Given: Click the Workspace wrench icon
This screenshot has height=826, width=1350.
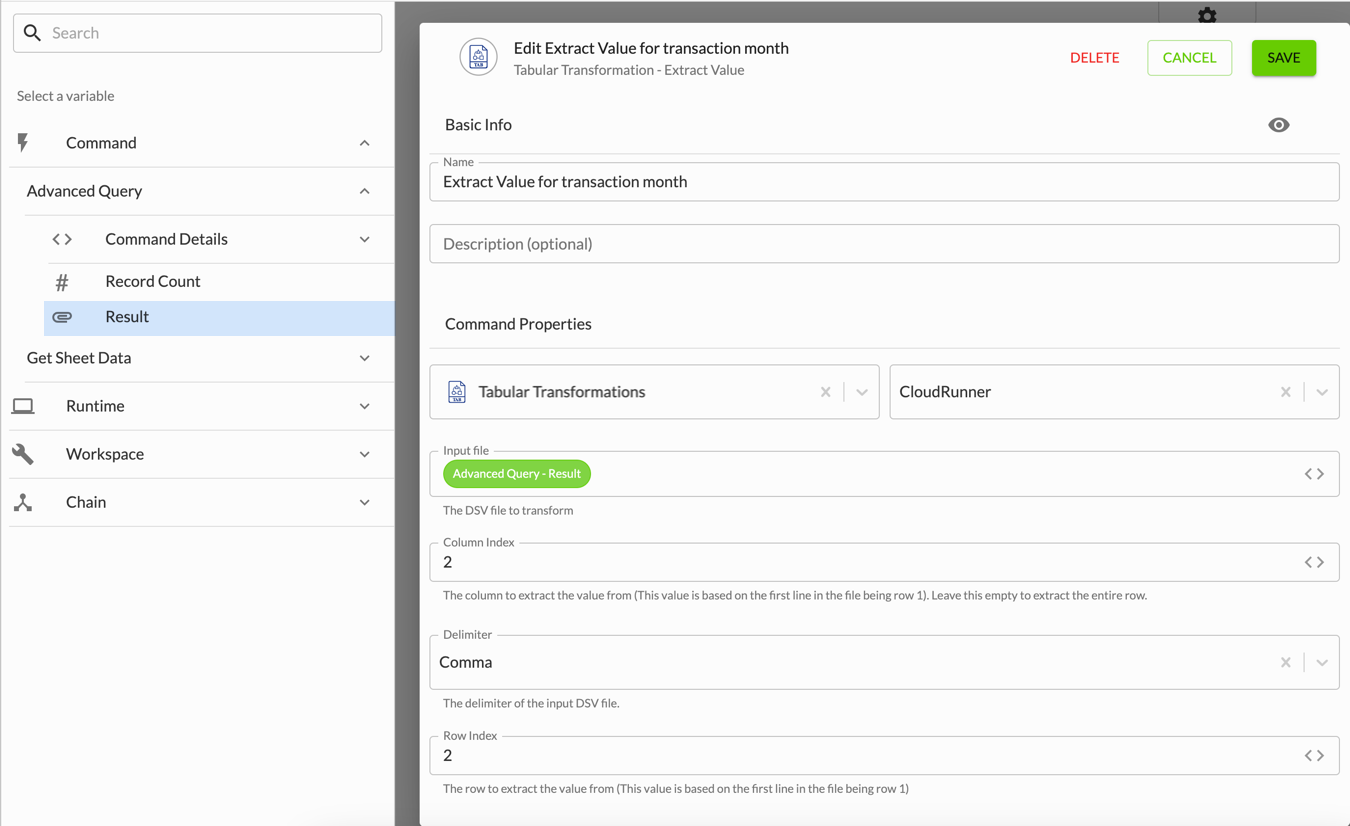Looking at the screenshot, I should coord(23,454).
